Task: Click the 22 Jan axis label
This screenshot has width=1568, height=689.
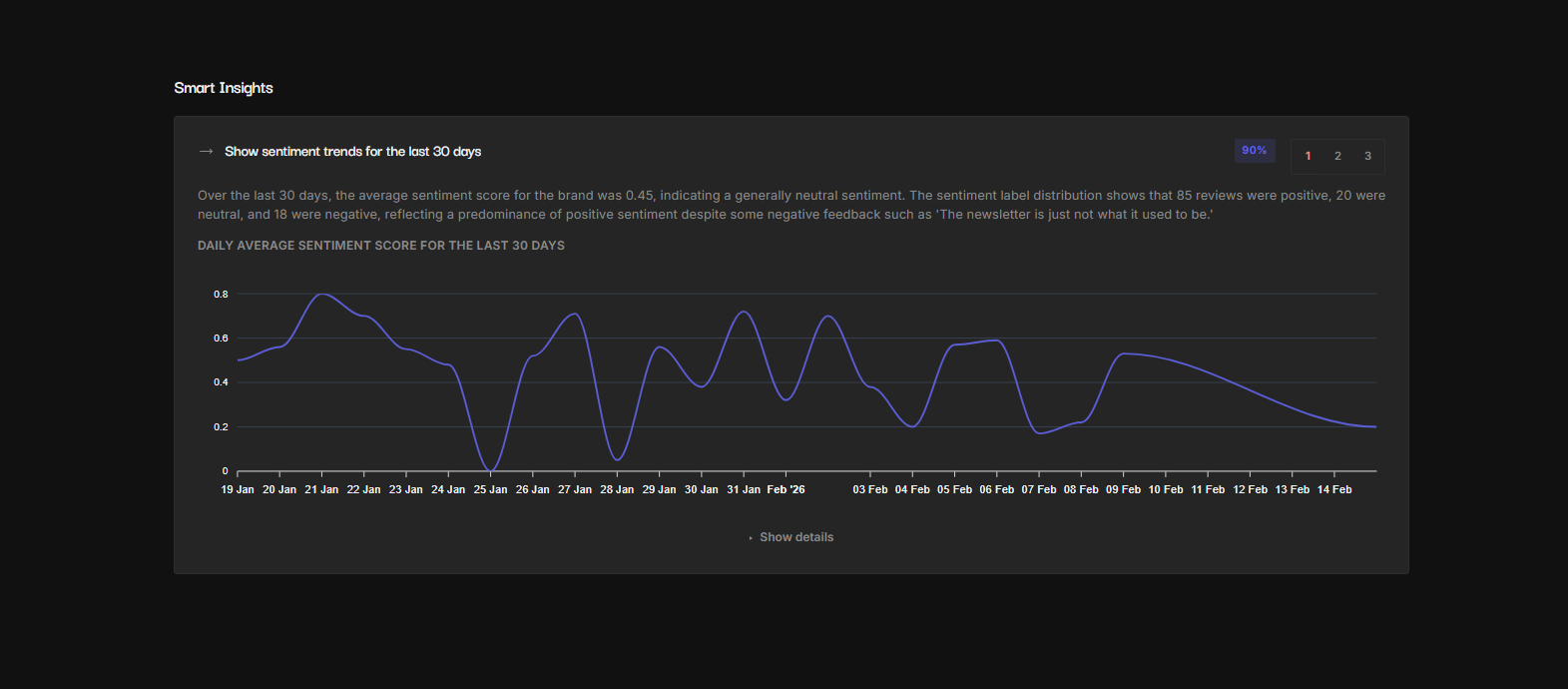Action: click(x=363, y=490)
